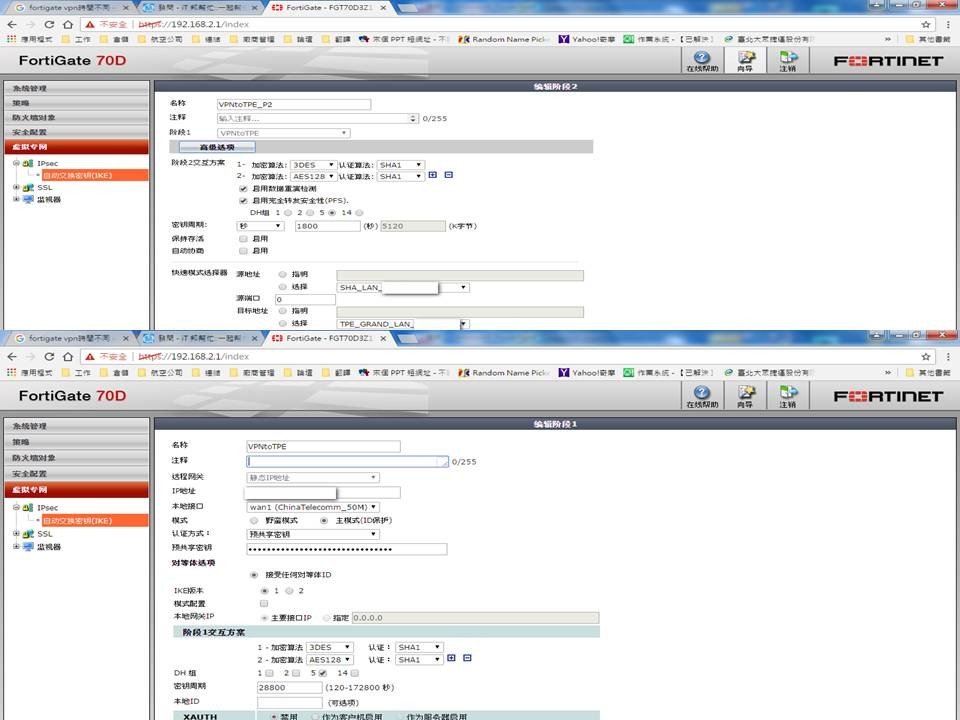Open 在线帮助 help icon on Phase 1 page
The width and height of the screenshot is (960, 720).
702,396
